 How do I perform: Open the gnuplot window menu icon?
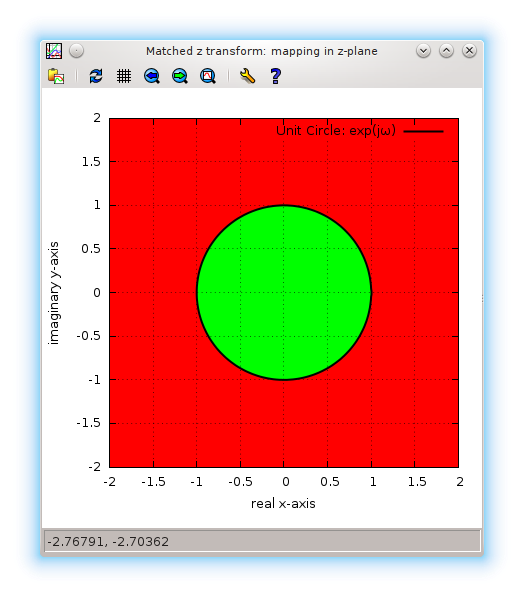[x=54, y=51]
